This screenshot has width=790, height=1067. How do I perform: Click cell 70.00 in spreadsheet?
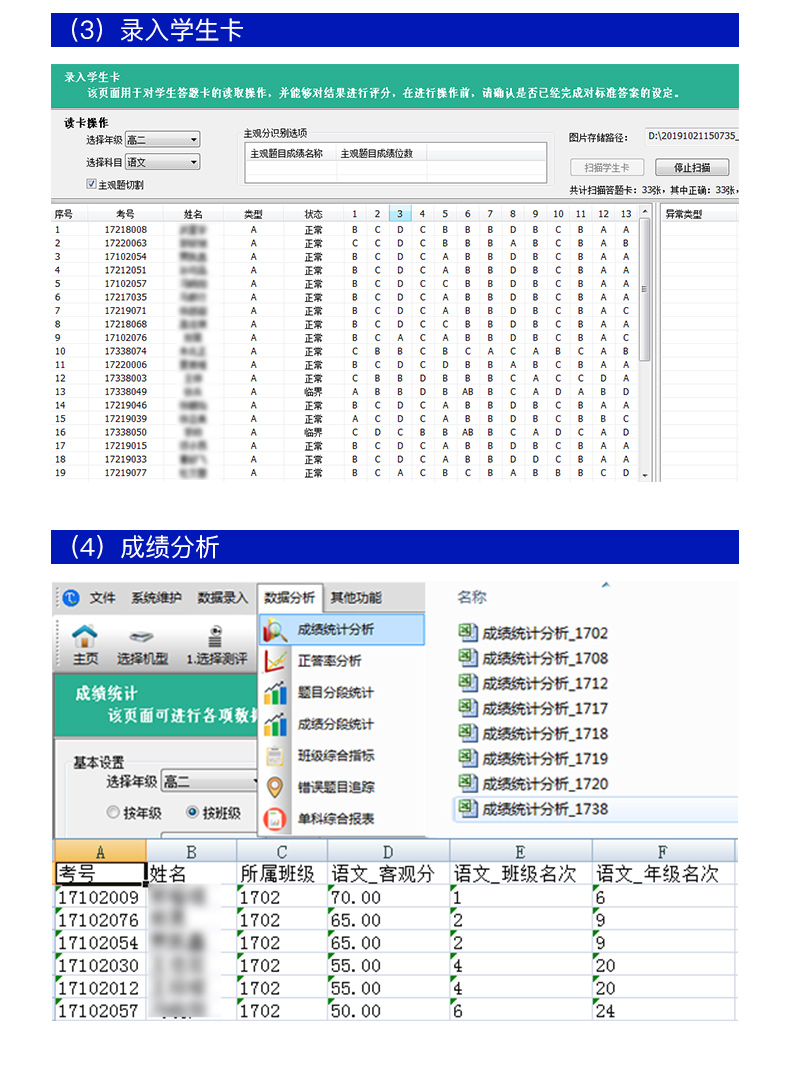[x=388, y=898]
